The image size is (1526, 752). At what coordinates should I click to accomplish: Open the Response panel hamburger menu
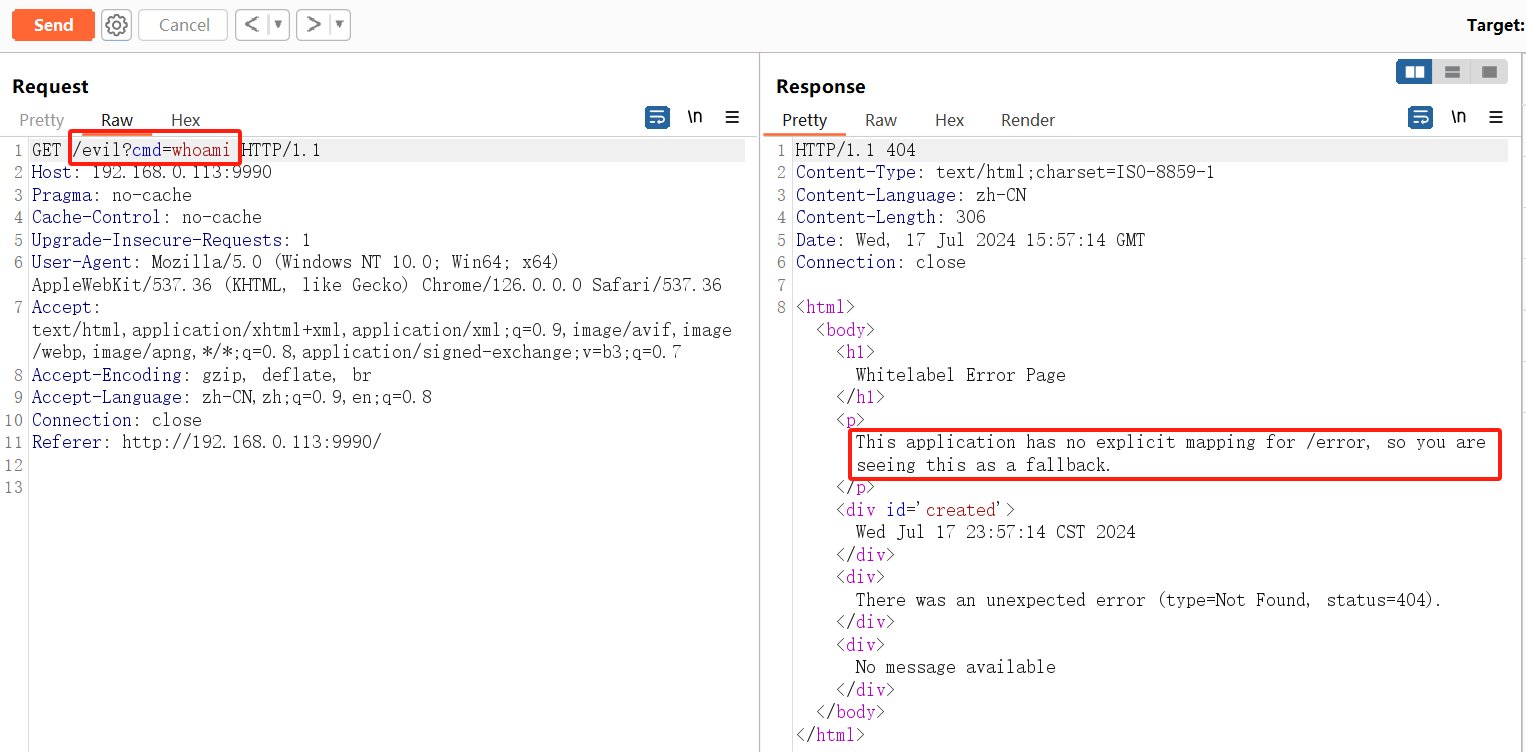pyautogui.click(x=1496, y=118)
